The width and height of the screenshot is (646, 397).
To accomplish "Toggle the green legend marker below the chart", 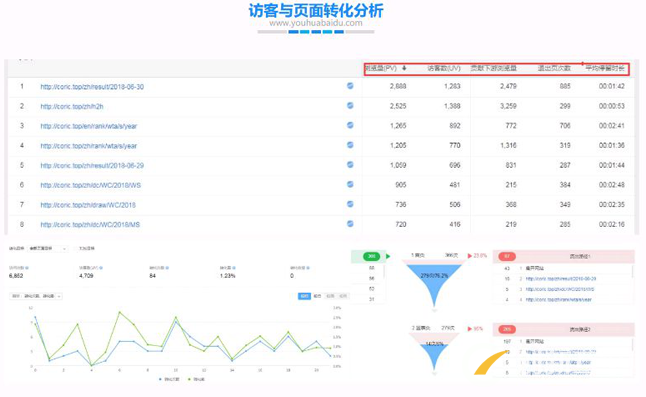I will (x=190, y=379).
